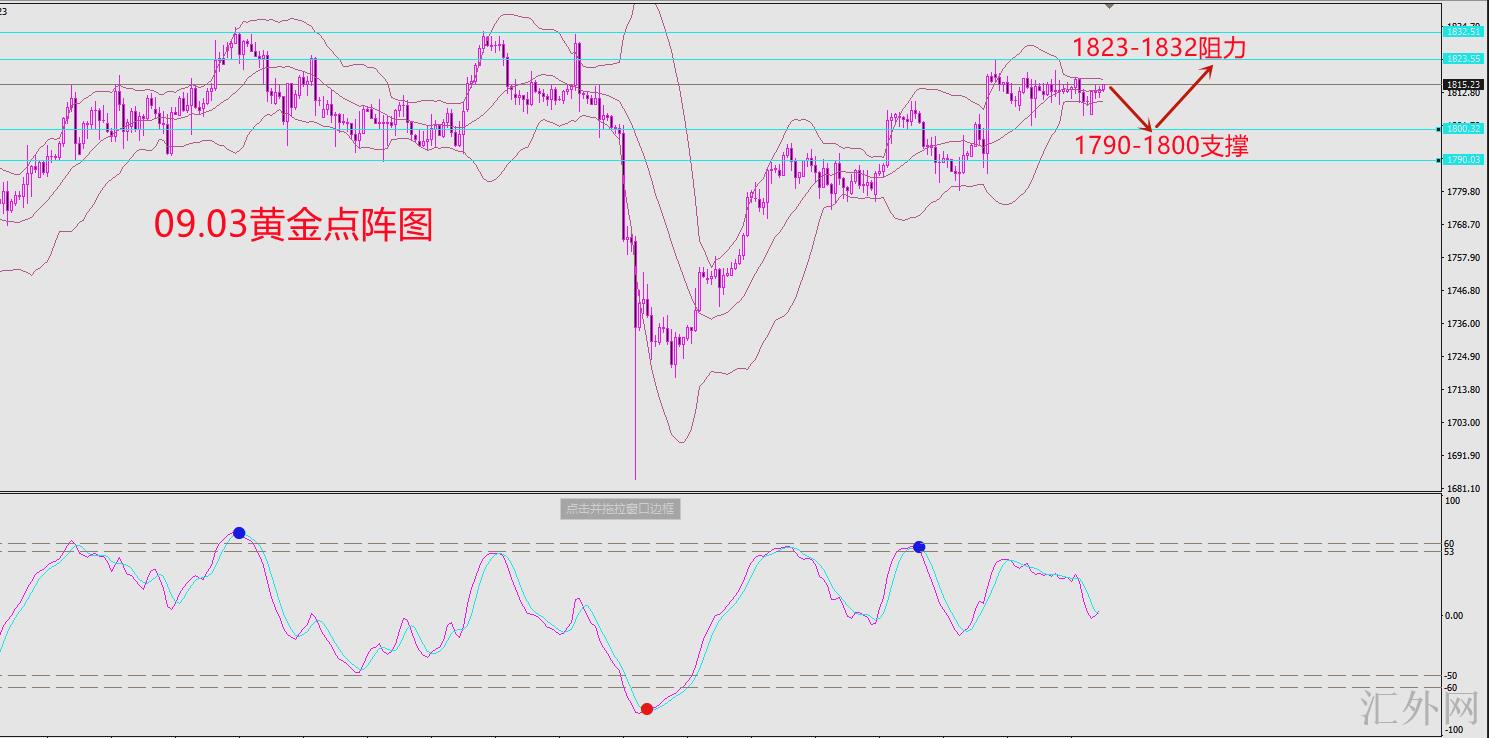The image size is (1489, 738).
Task: Select the cyan horizontal line at 1790.03
Action: click(720, 160)
